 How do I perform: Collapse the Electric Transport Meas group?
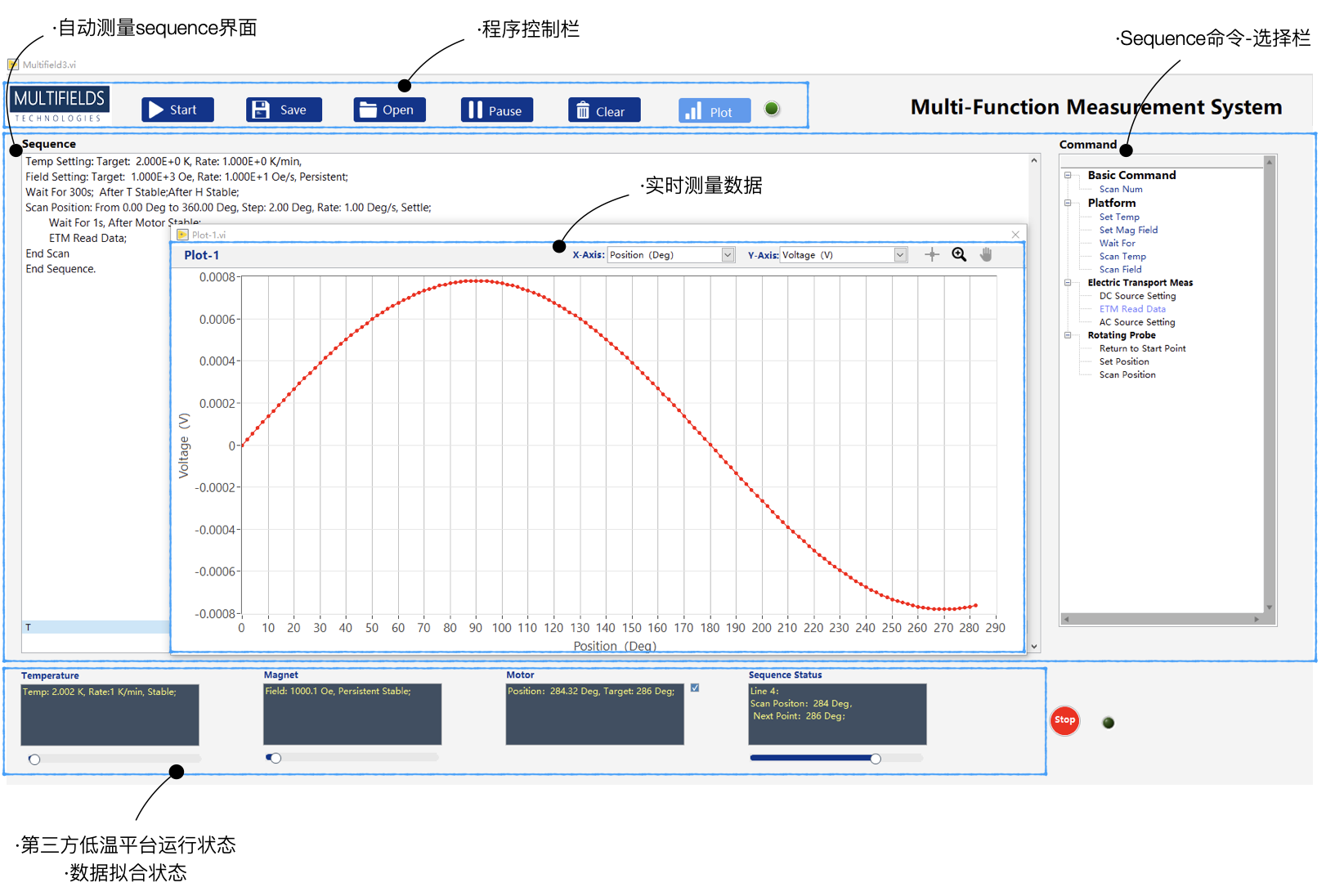[1068, 283]
